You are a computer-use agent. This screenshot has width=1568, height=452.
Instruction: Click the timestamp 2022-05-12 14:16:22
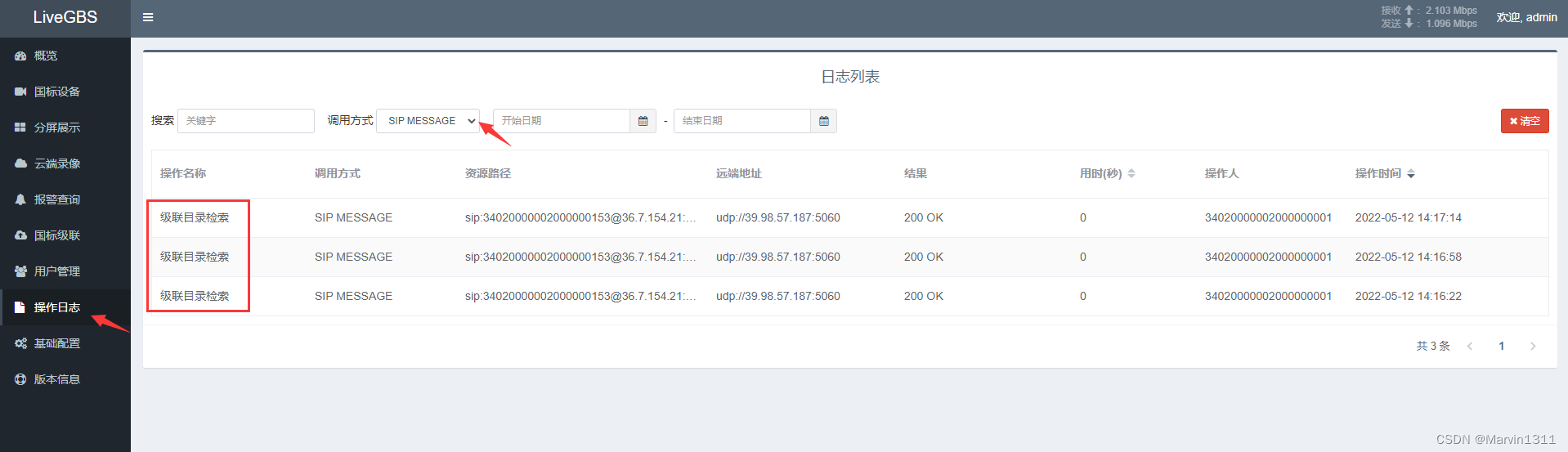tap(1409, 296)
